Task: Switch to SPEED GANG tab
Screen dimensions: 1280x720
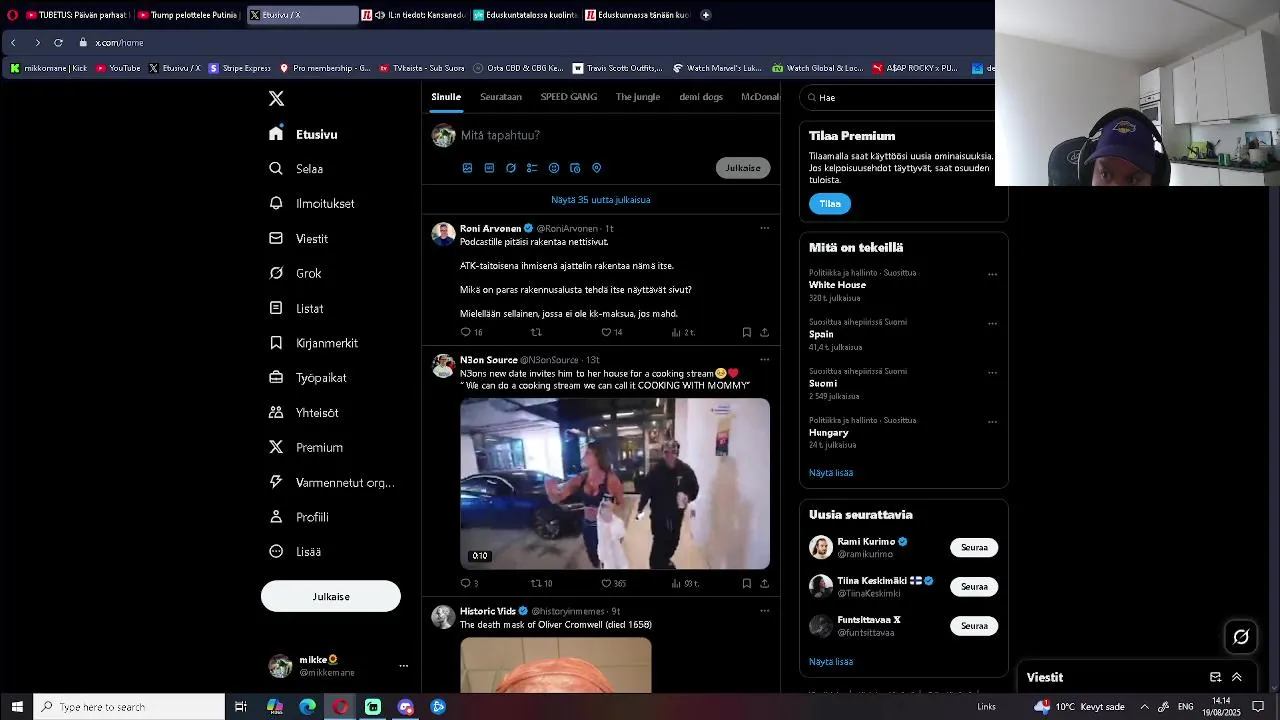Action: point(569,97)
